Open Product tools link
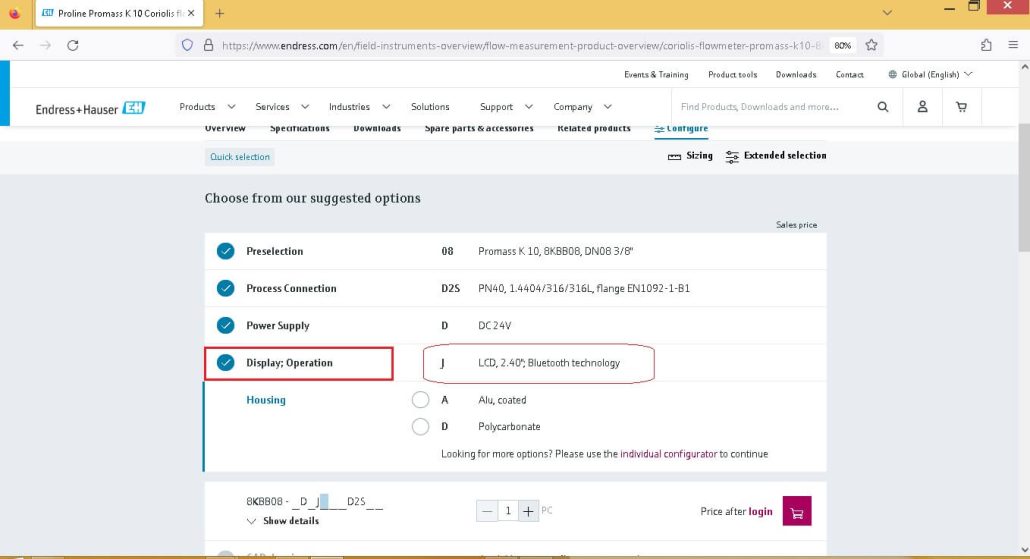This screenshot has width=1030, height=559. [732, 74]
